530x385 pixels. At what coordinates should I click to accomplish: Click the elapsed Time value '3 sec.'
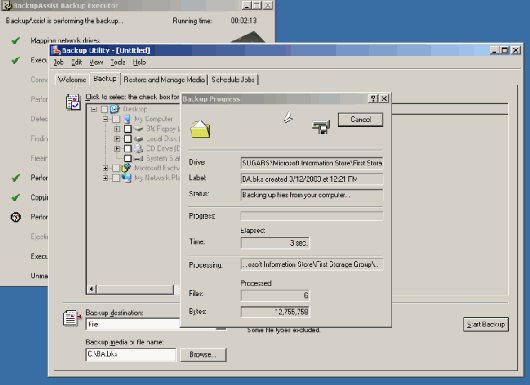coord(275,243)
